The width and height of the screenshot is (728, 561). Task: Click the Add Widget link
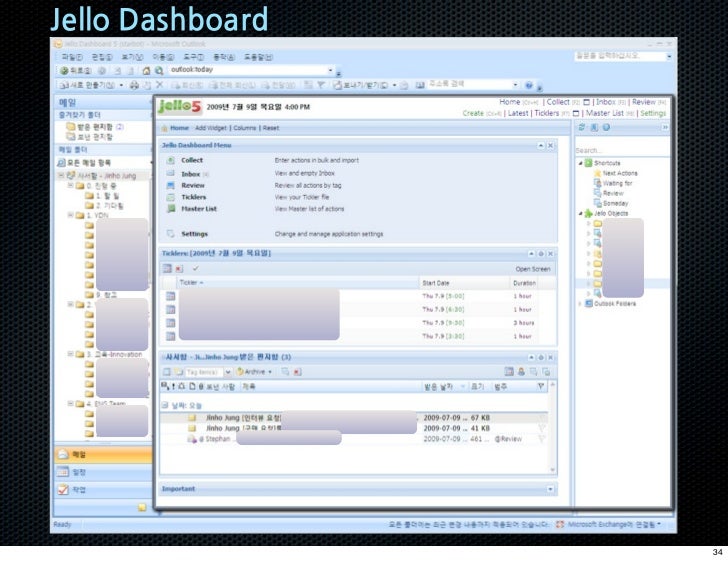[x=210, y=128]
